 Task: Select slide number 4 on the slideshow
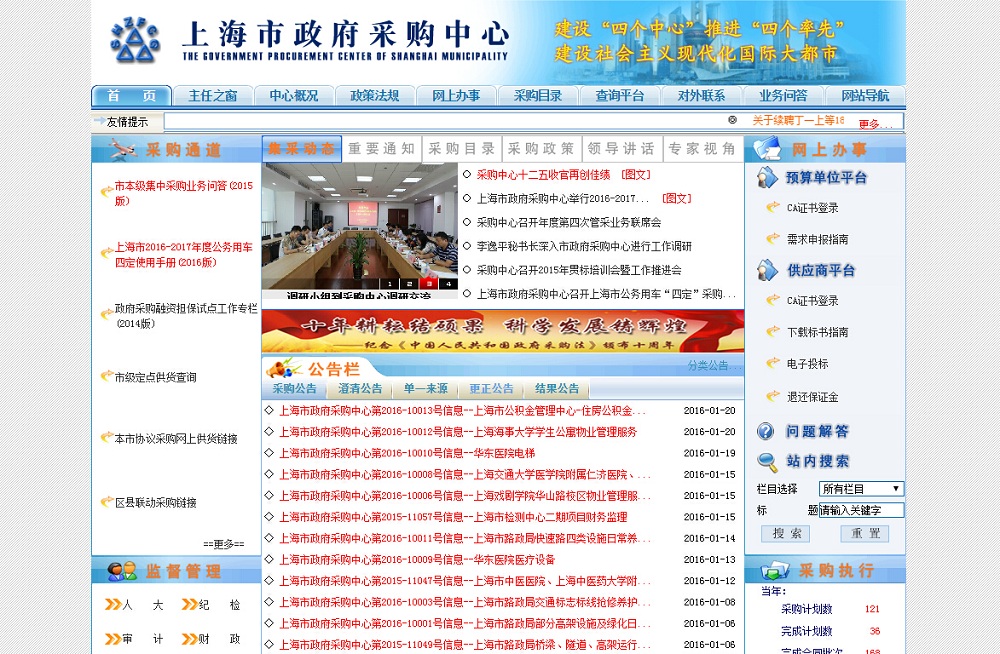(x=449, y=284)
